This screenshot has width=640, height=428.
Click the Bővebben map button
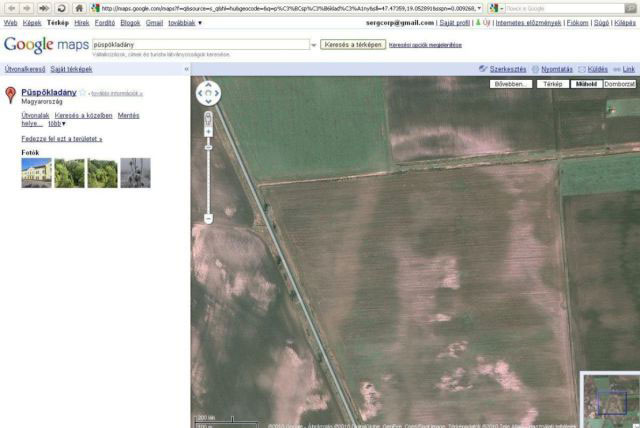click(x=511, y=84)
